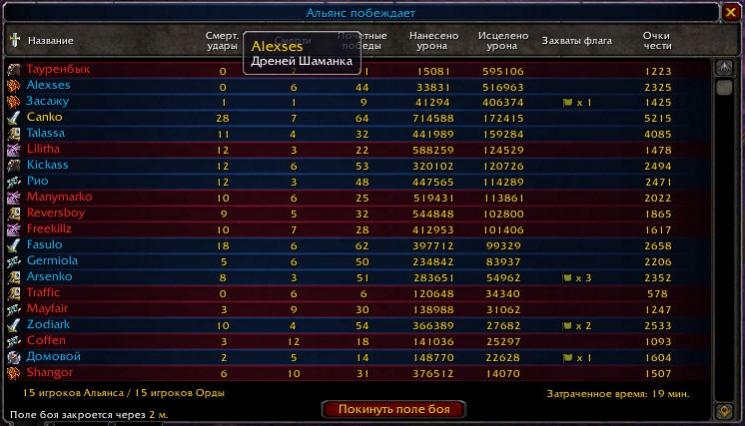Sort by the Нанесено урона column header
The width and height of the screenshot is (745, 426).
433,41
